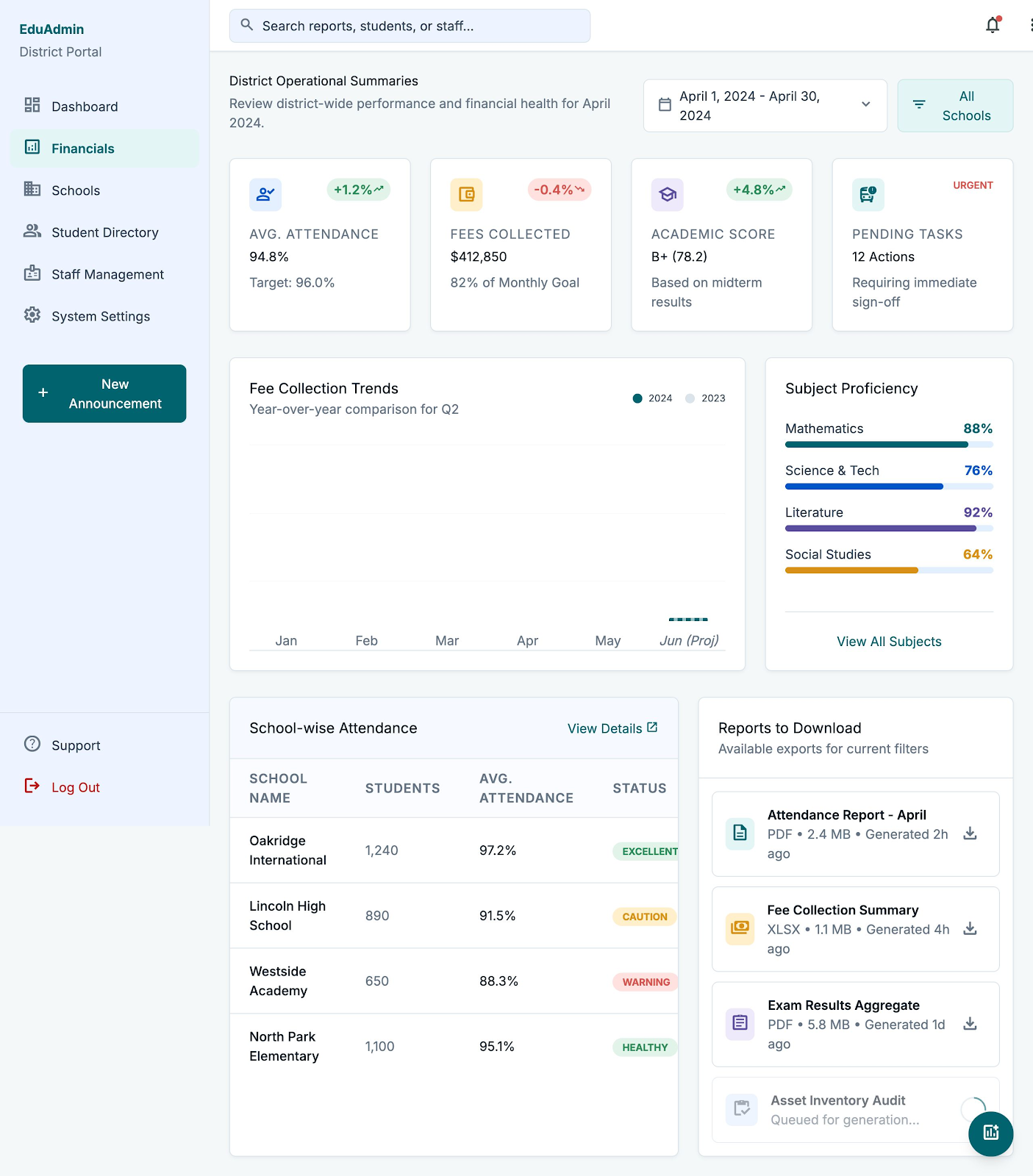Focus the search reports input field
The height and width of the screenshot is (1176, 1033).
[410, 26]
